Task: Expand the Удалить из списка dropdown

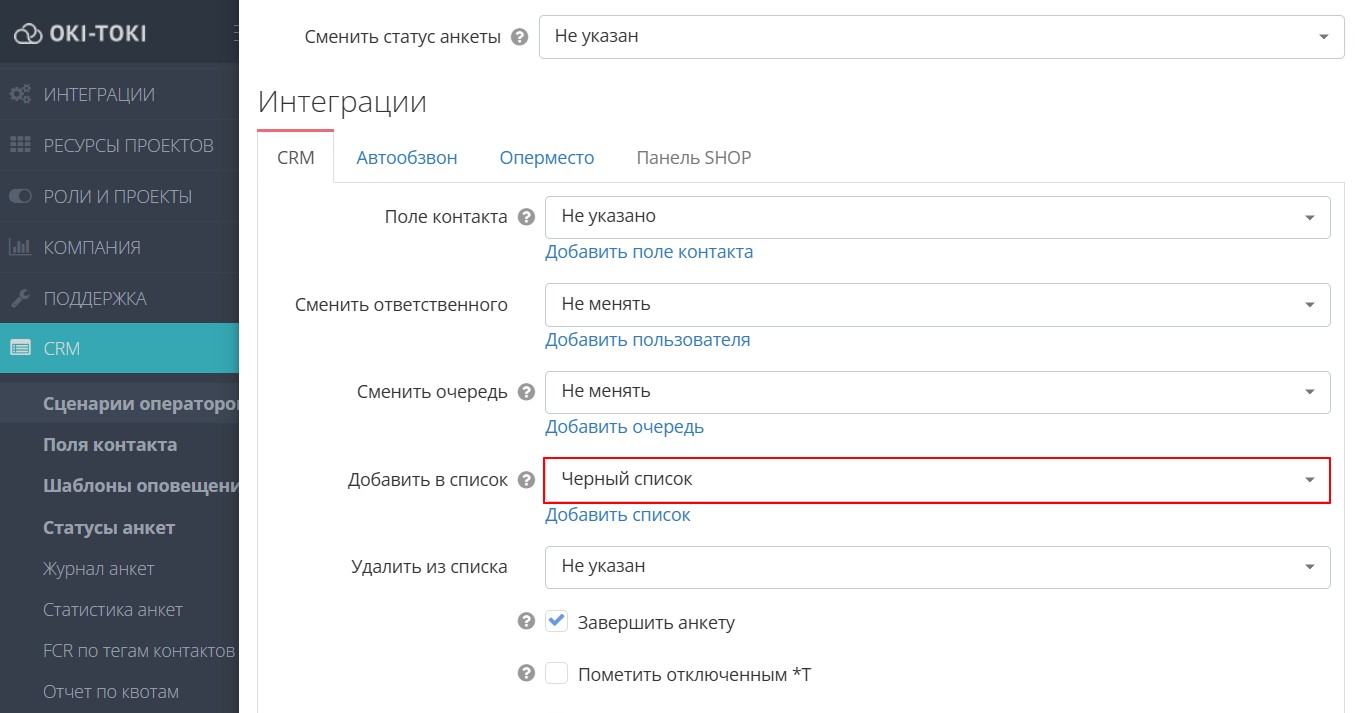Action: (x=937, y=566)
